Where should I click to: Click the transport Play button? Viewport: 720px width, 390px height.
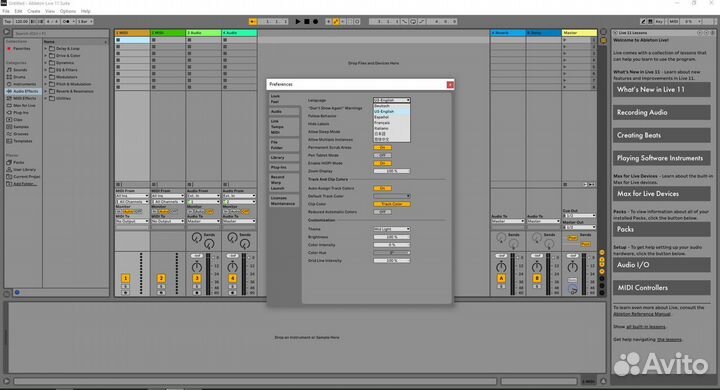pos(298,22)
